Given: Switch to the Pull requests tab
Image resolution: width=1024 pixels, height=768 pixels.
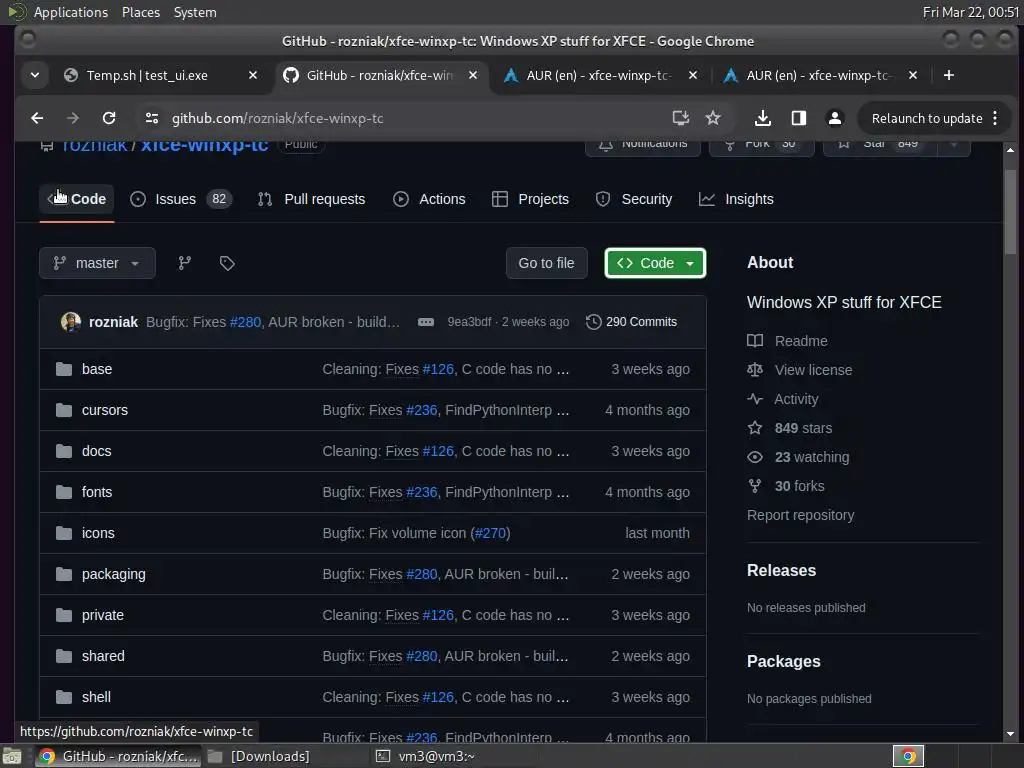Looking at the screenshot, I should click(312, 199).
